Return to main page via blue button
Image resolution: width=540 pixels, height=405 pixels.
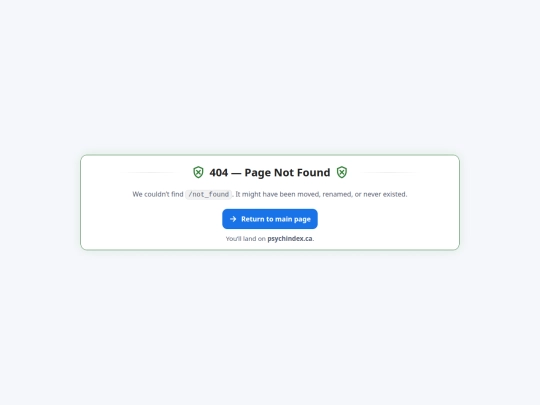pos(270,219)
